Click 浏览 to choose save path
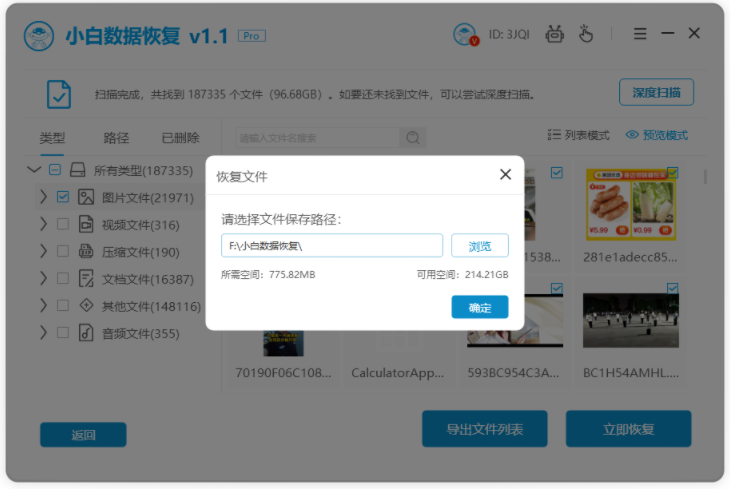The height and width of the screenshot is (489, 730). coord(480,245)
